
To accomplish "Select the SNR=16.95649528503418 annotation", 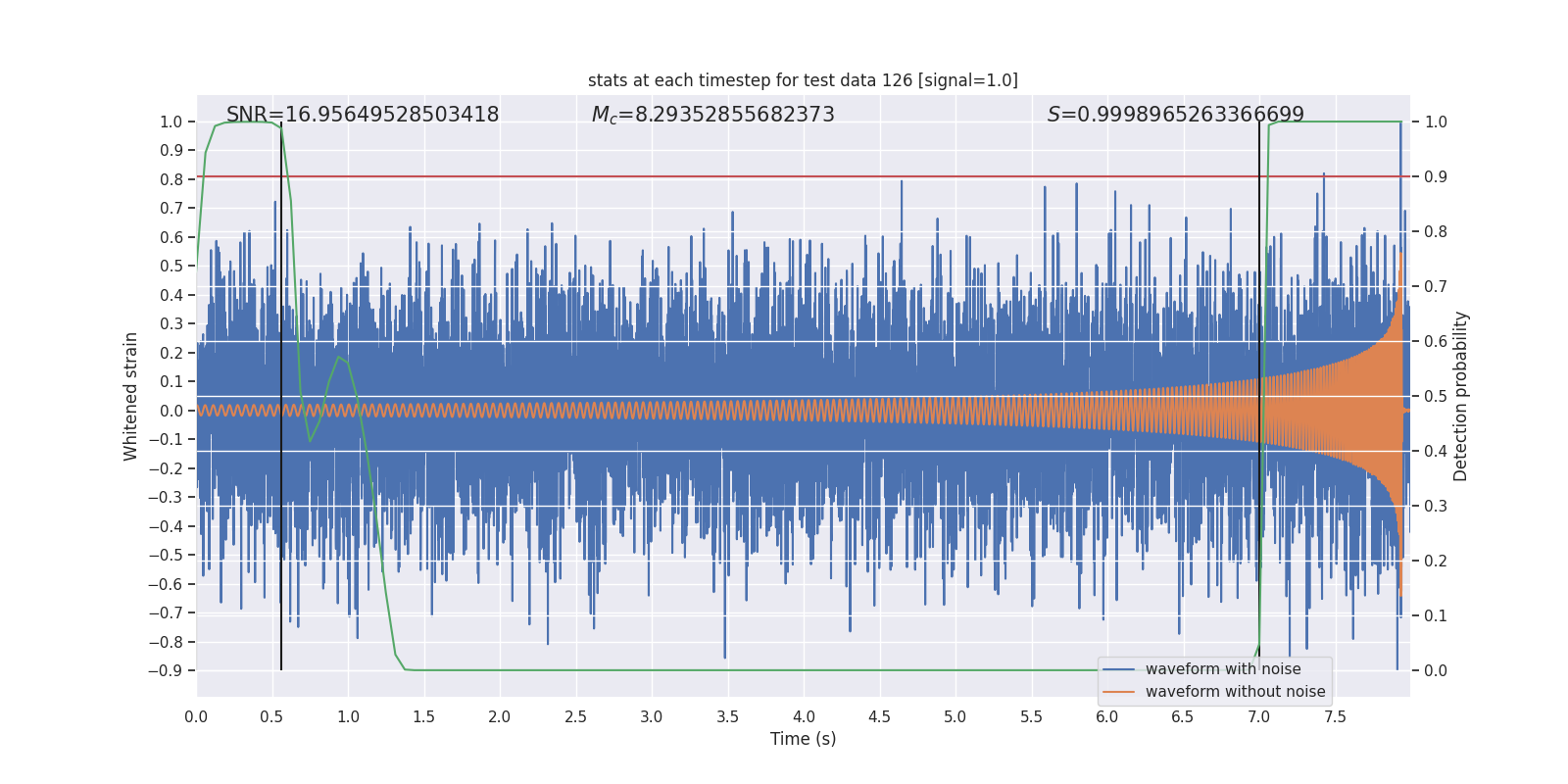I will [363, 115].
